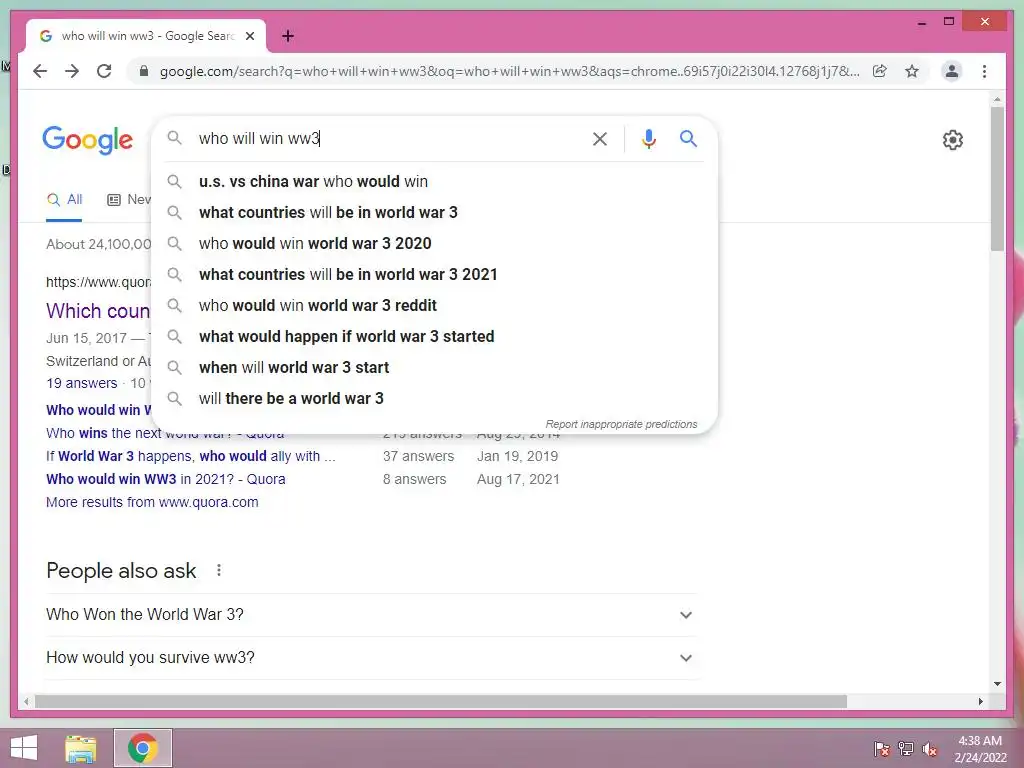Viewport: 1024px width, 768px height.
Task: Bookmark this page with the star icon
Action: (x=912, y=71)
